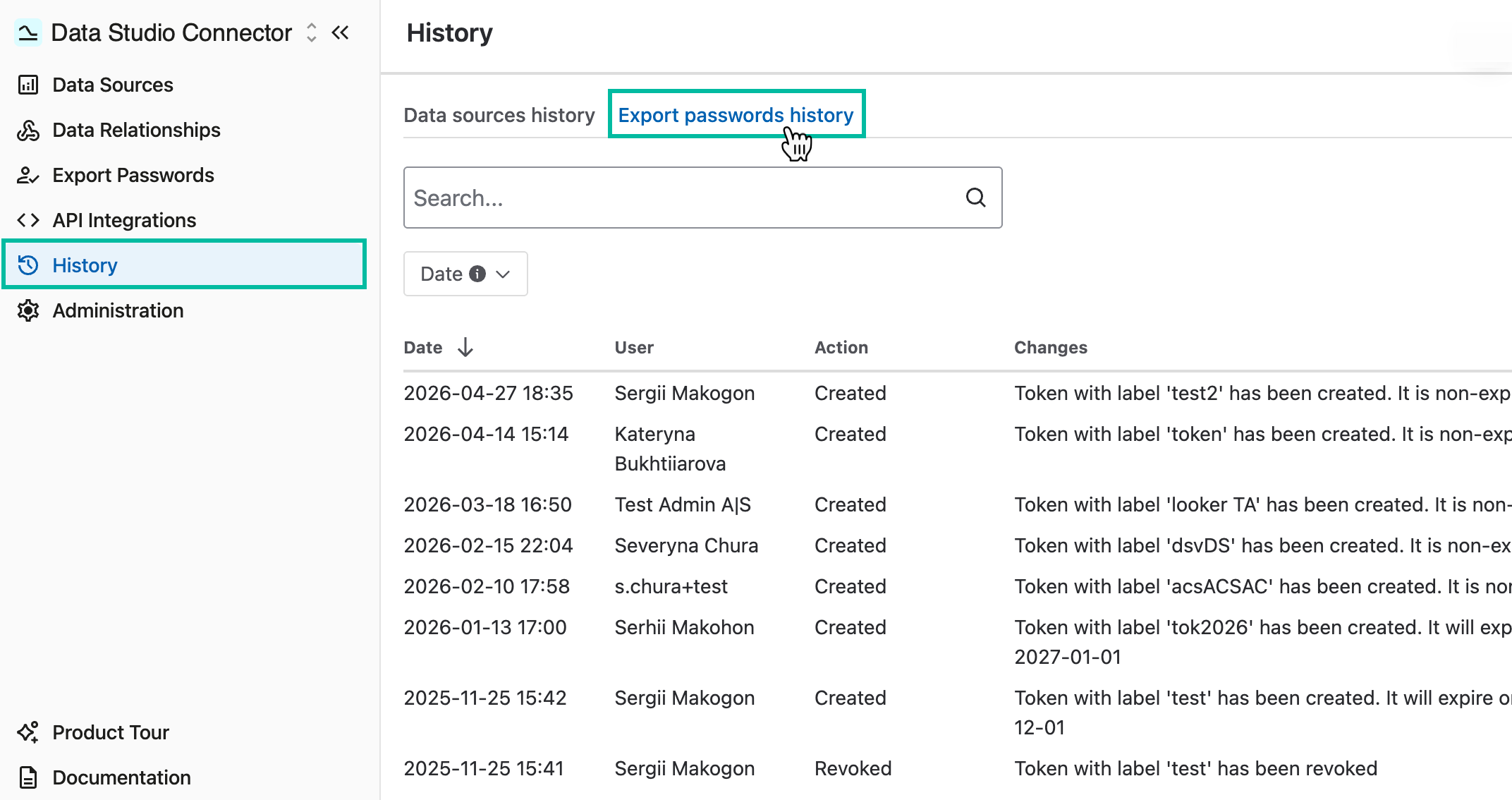Screen dimensions: 1512x800
Task: Select date 2026-02-15 22:04 cell
Action: [x=488, y=545]
